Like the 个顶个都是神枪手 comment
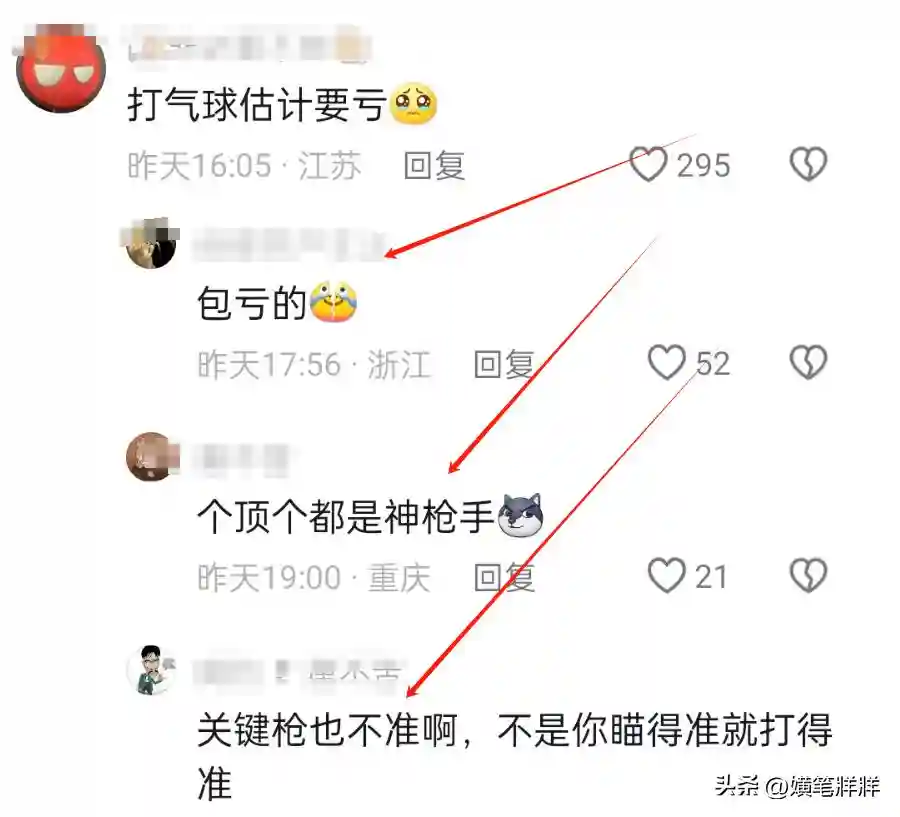This screenshot has width=900, height=817. [x=666, y=576]
